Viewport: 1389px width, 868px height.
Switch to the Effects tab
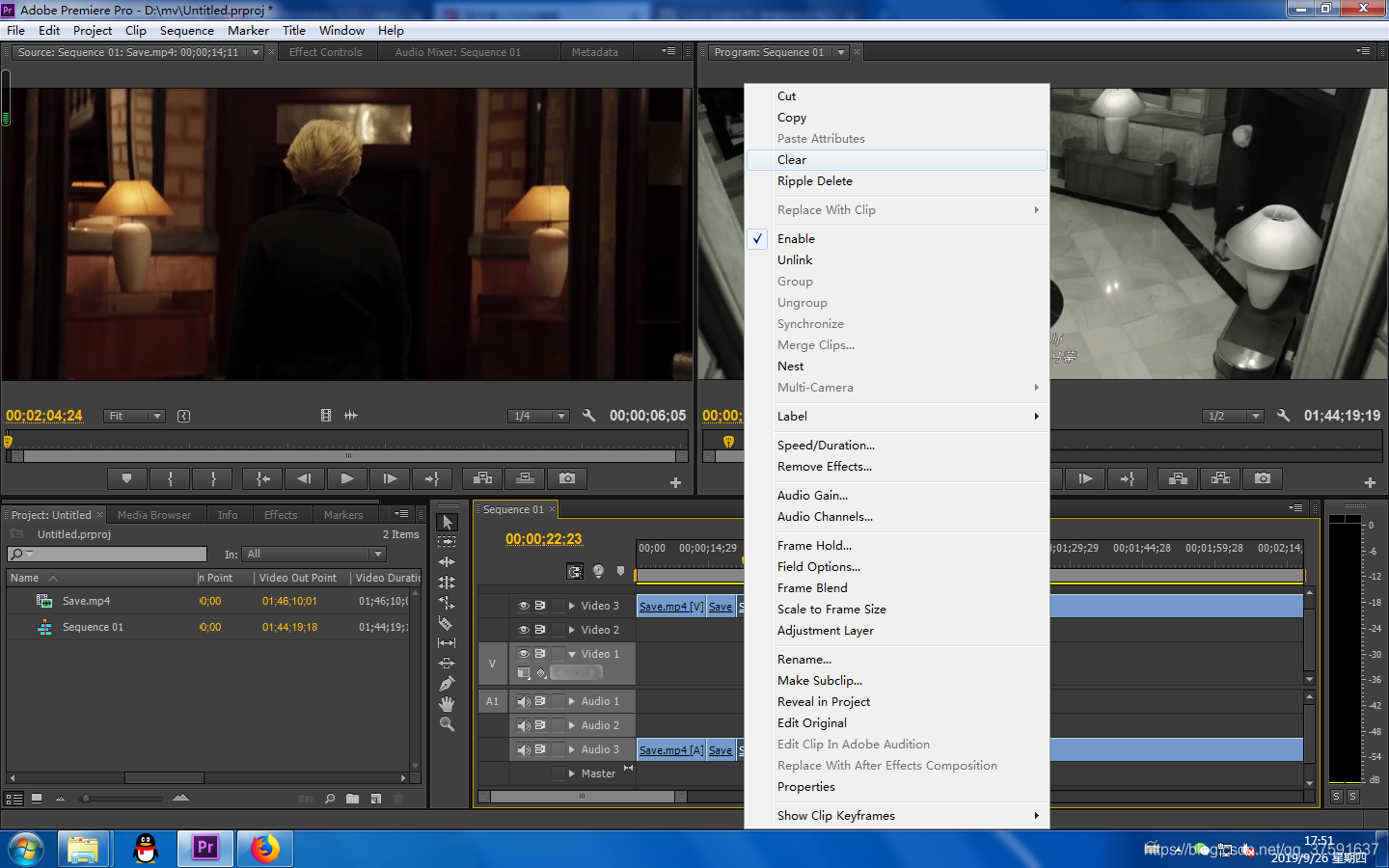pos(281,515)
